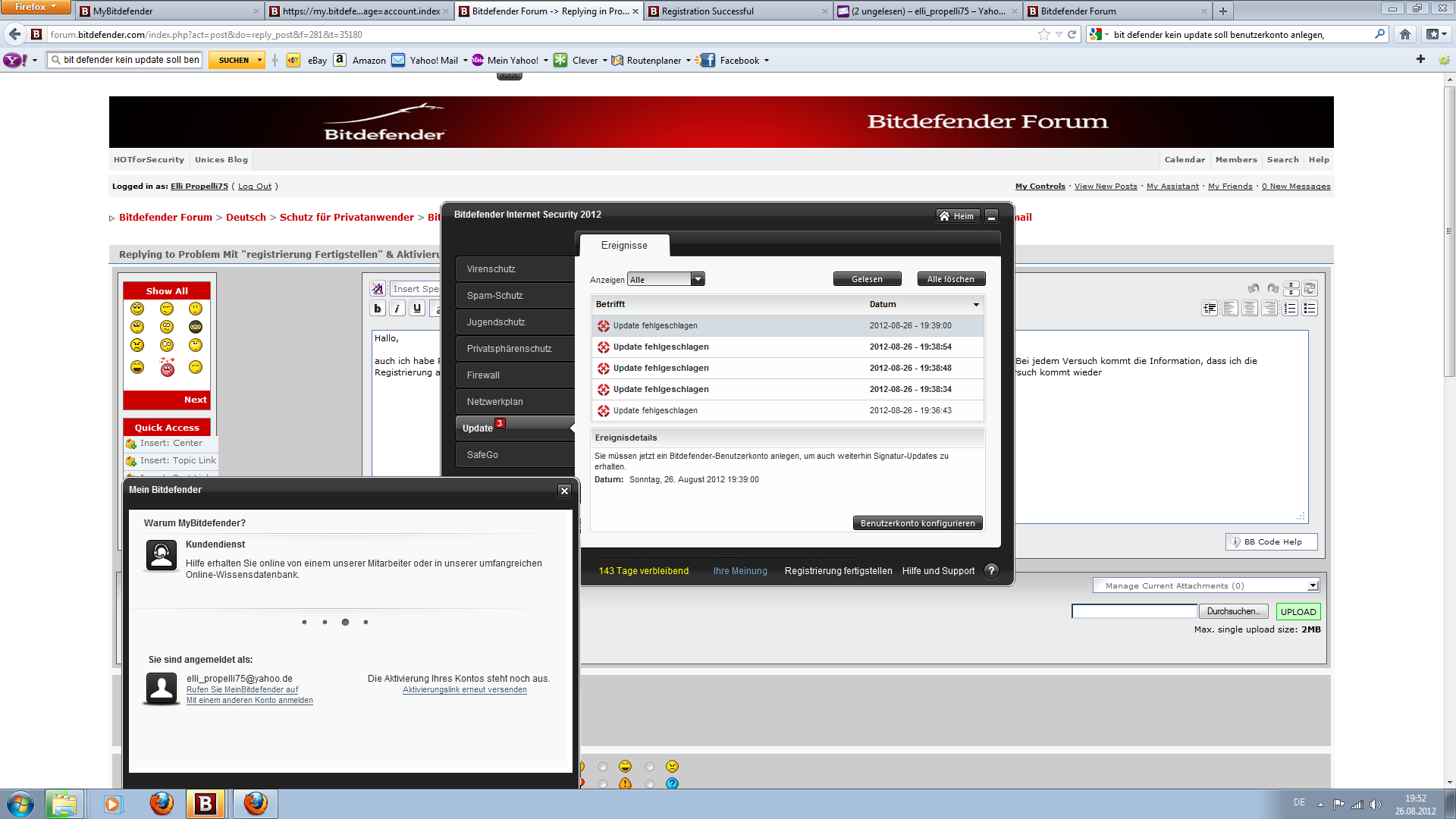Open Manage Current Attachments dropdown
1456x819 pixels.
point(1206,585)
